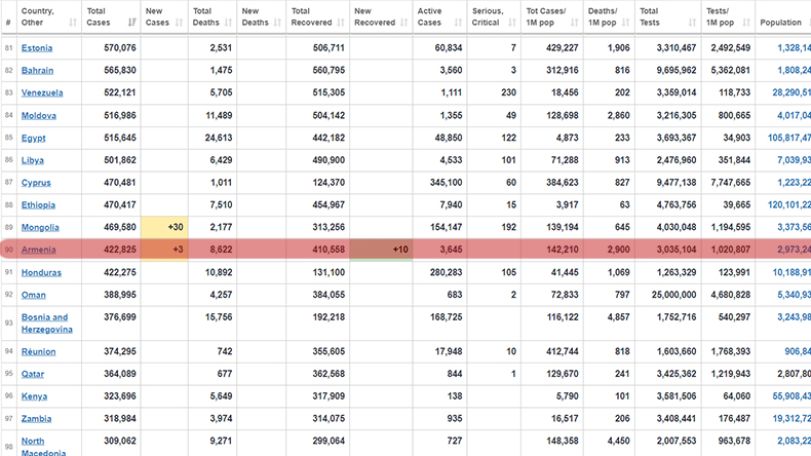Click Mongolia's yellow +30 new cases cell
811x456 pixels.
point(164,227)
